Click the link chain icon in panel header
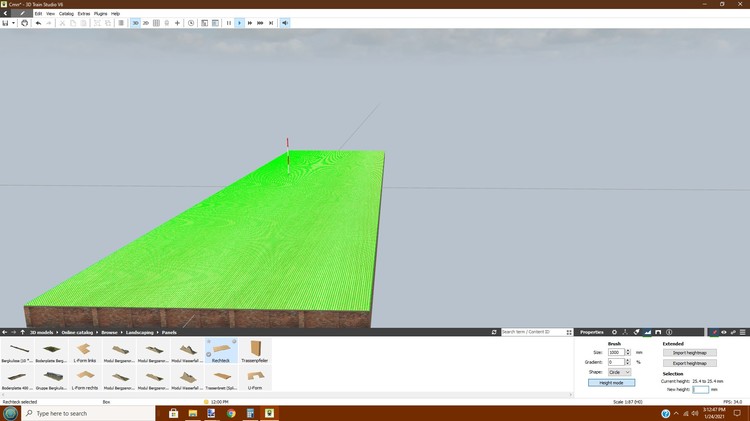750x421 pixels. [x=733, y=332]
